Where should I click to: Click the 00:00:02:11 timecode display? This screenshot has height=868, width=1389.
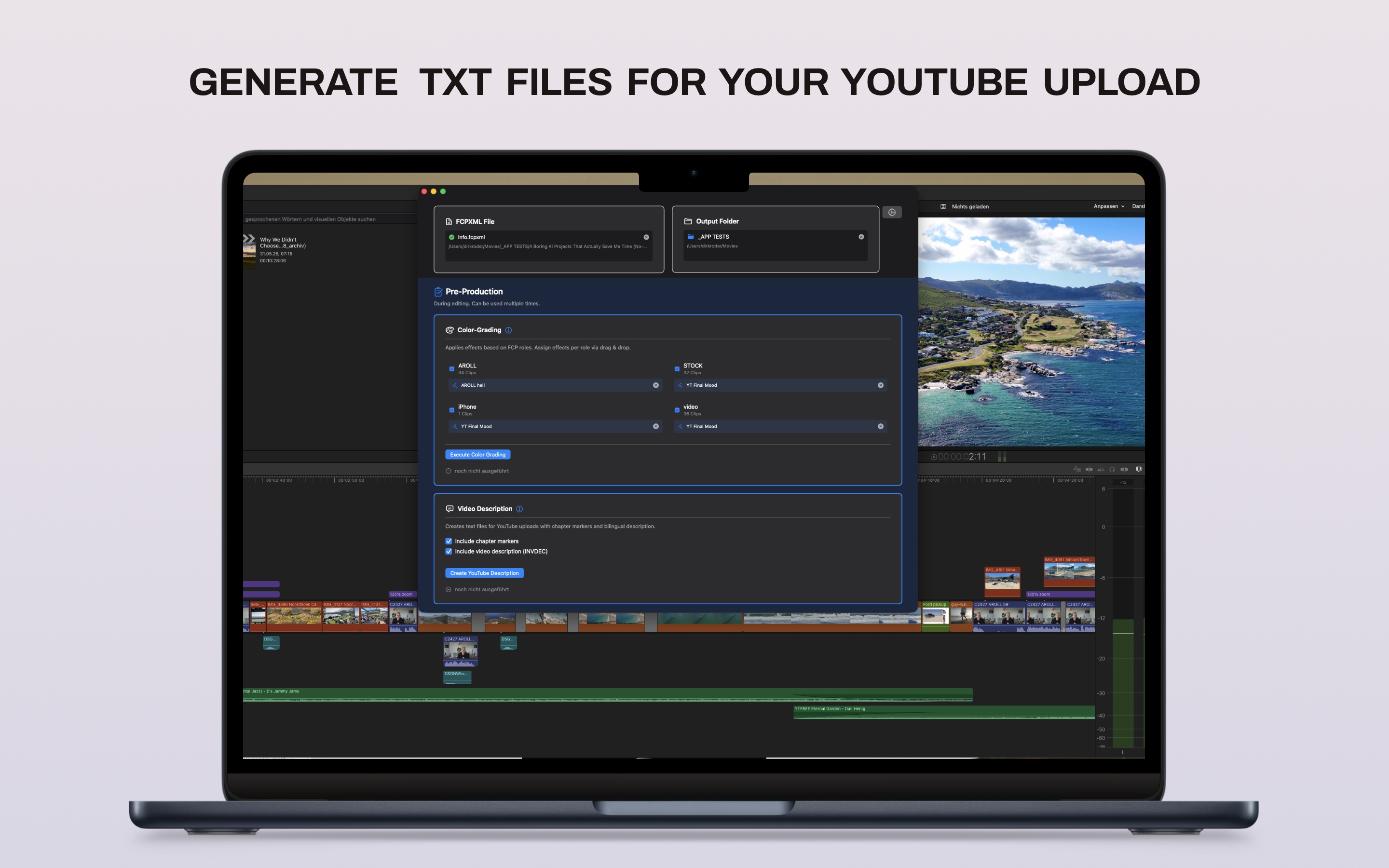962,457
